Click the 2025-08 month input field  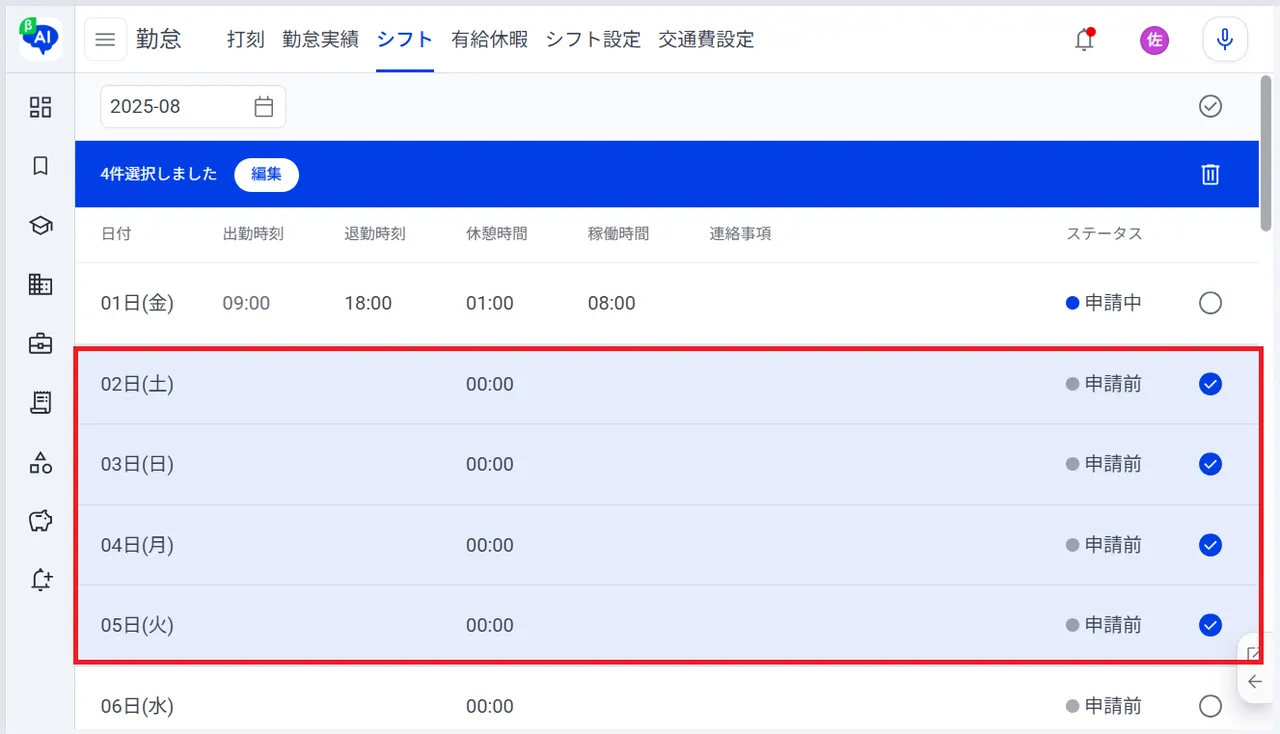coord(193,107)
